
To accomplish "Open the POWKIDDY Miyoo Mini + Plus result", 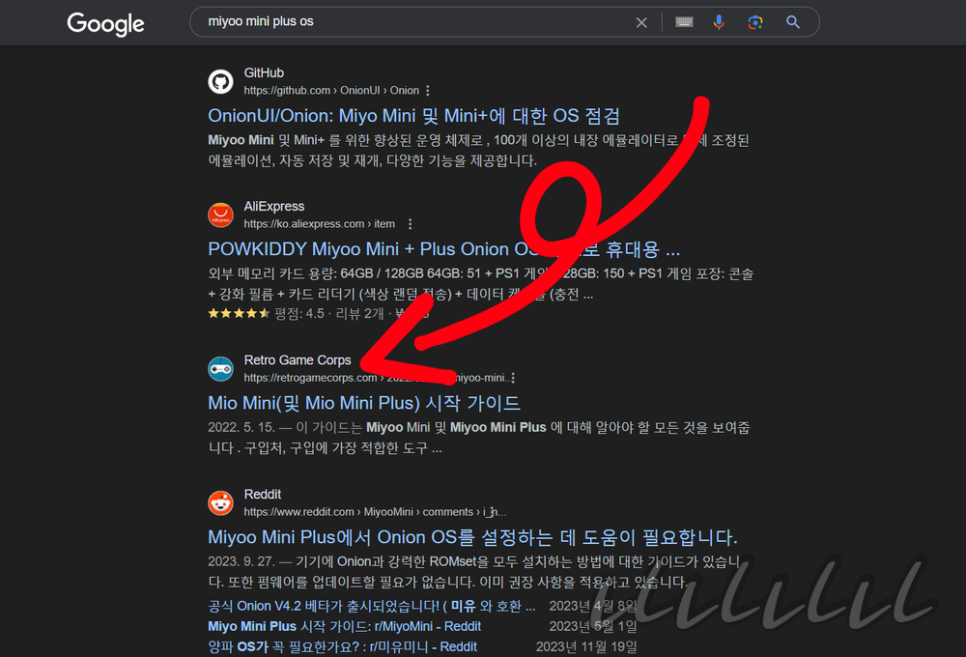I will click(x=444, y=249).
